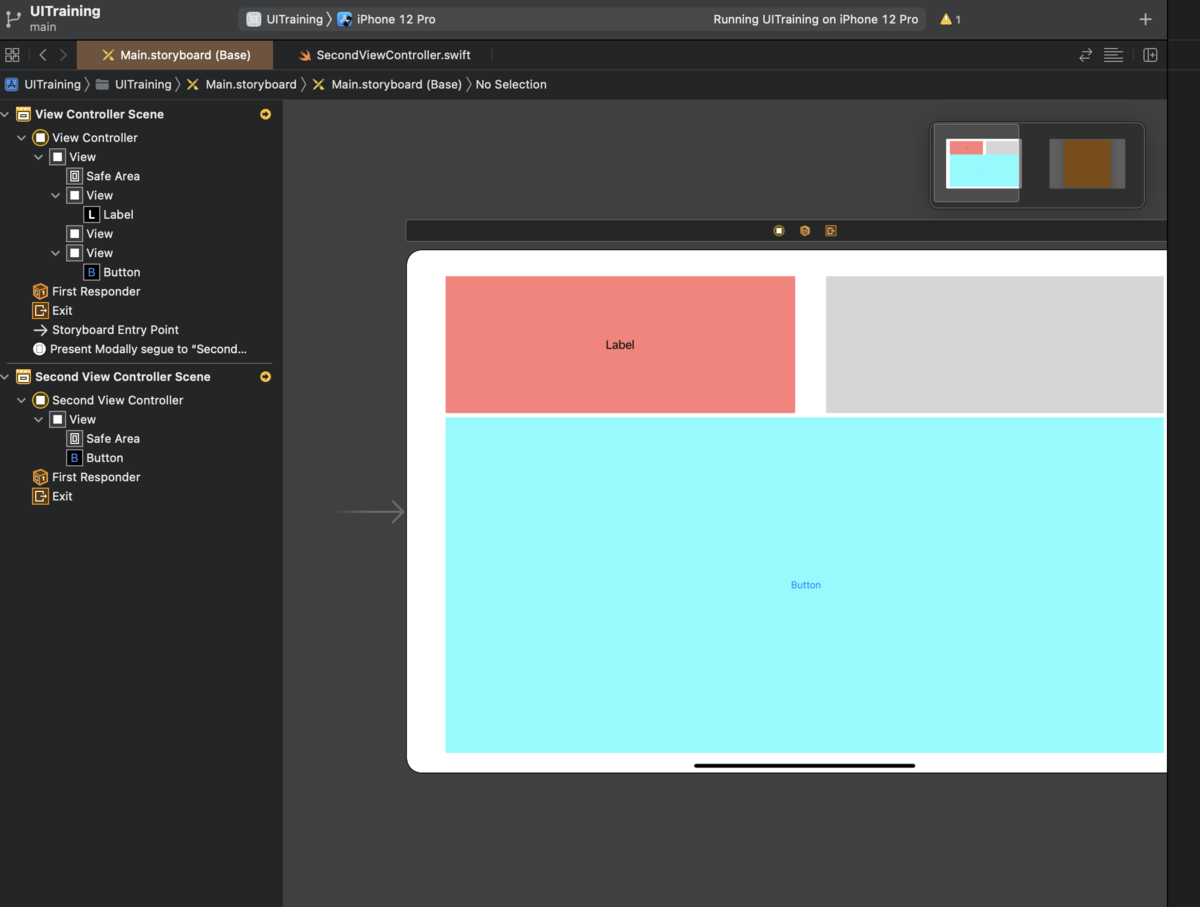Screen dimensions: 1200x907
Task: Select Storyboard Entry Point in outline
Action: click(106, 330)
